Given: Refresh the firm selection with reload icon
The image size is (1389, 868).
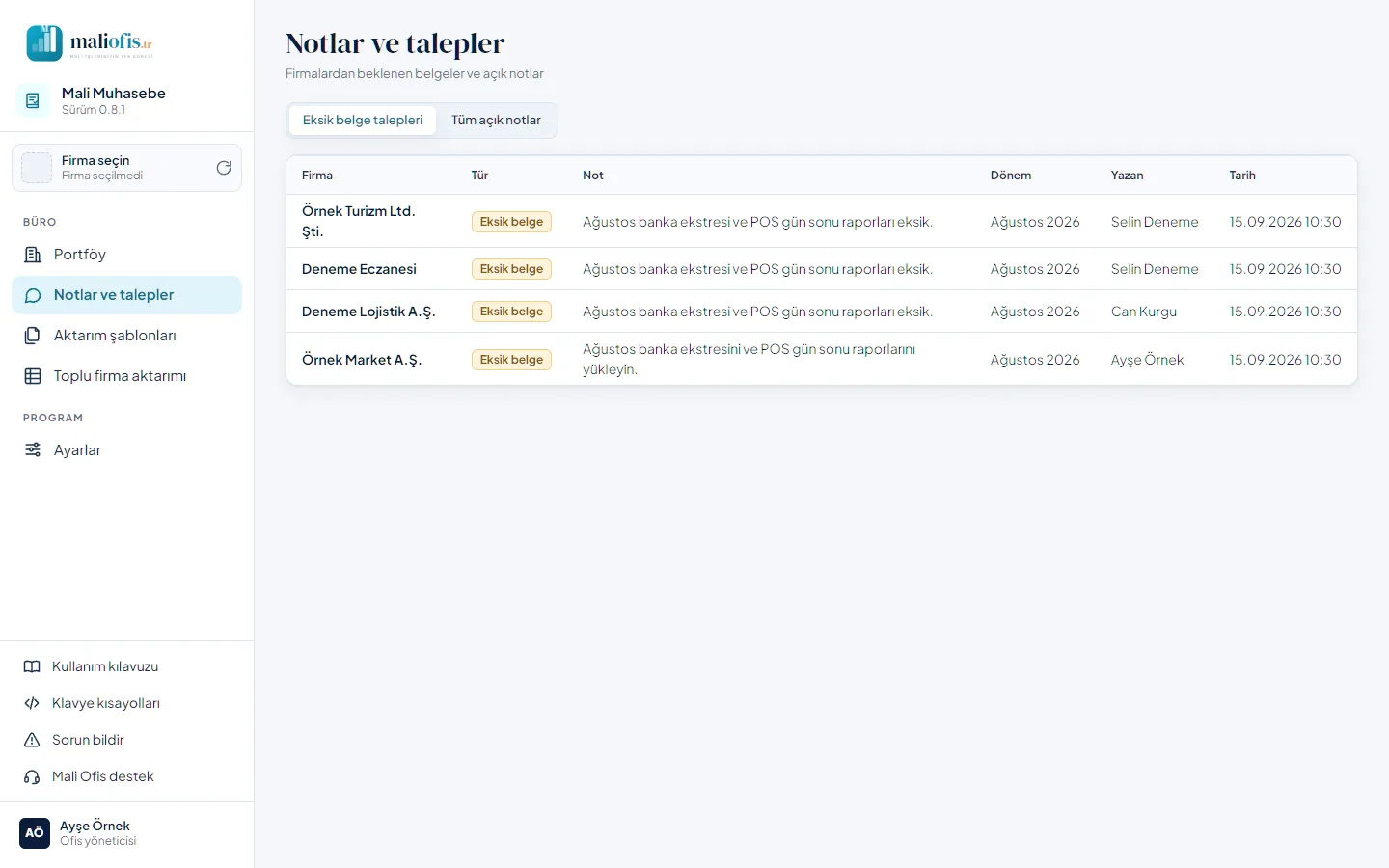Looking at the screenshot, I should (x=224, y=168).
